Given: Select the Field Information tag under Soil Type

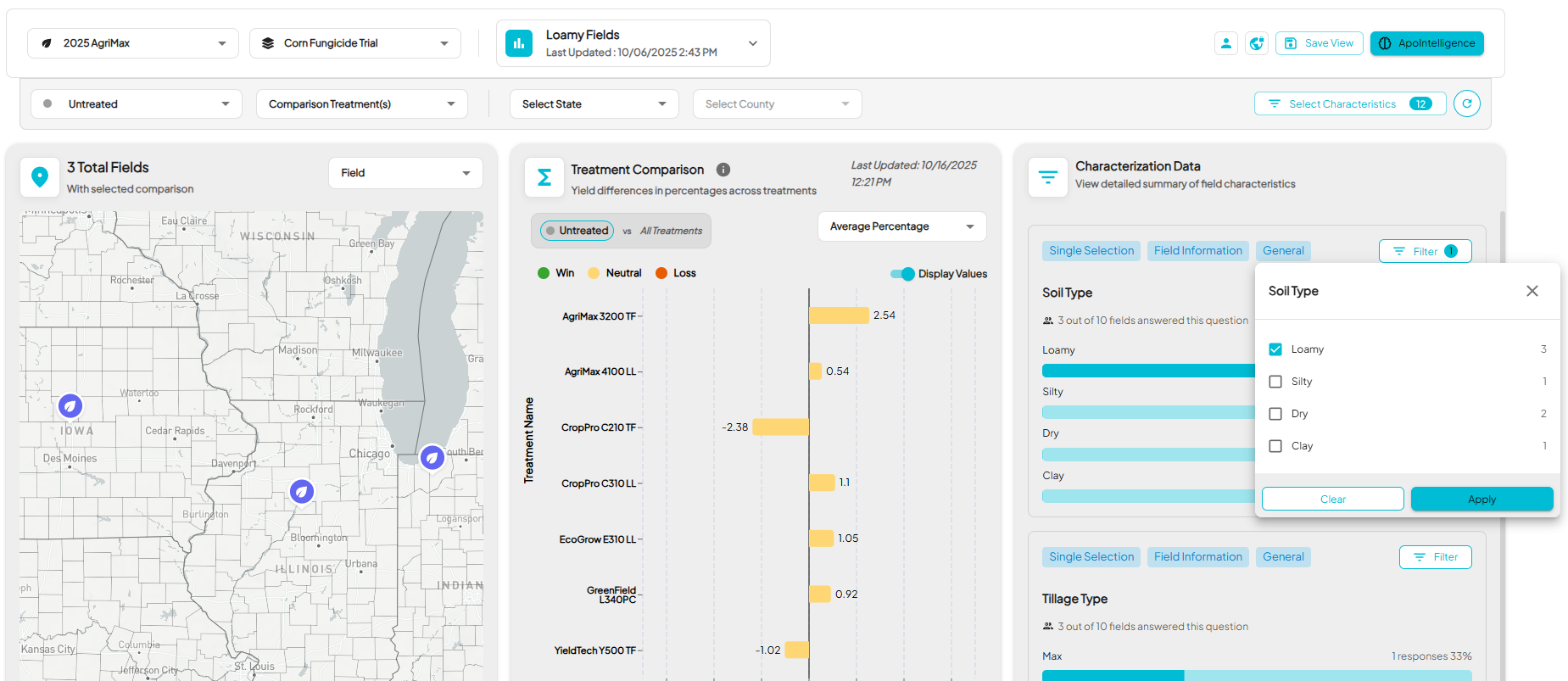Looking at the screenshot, I should coord(1197,251).
